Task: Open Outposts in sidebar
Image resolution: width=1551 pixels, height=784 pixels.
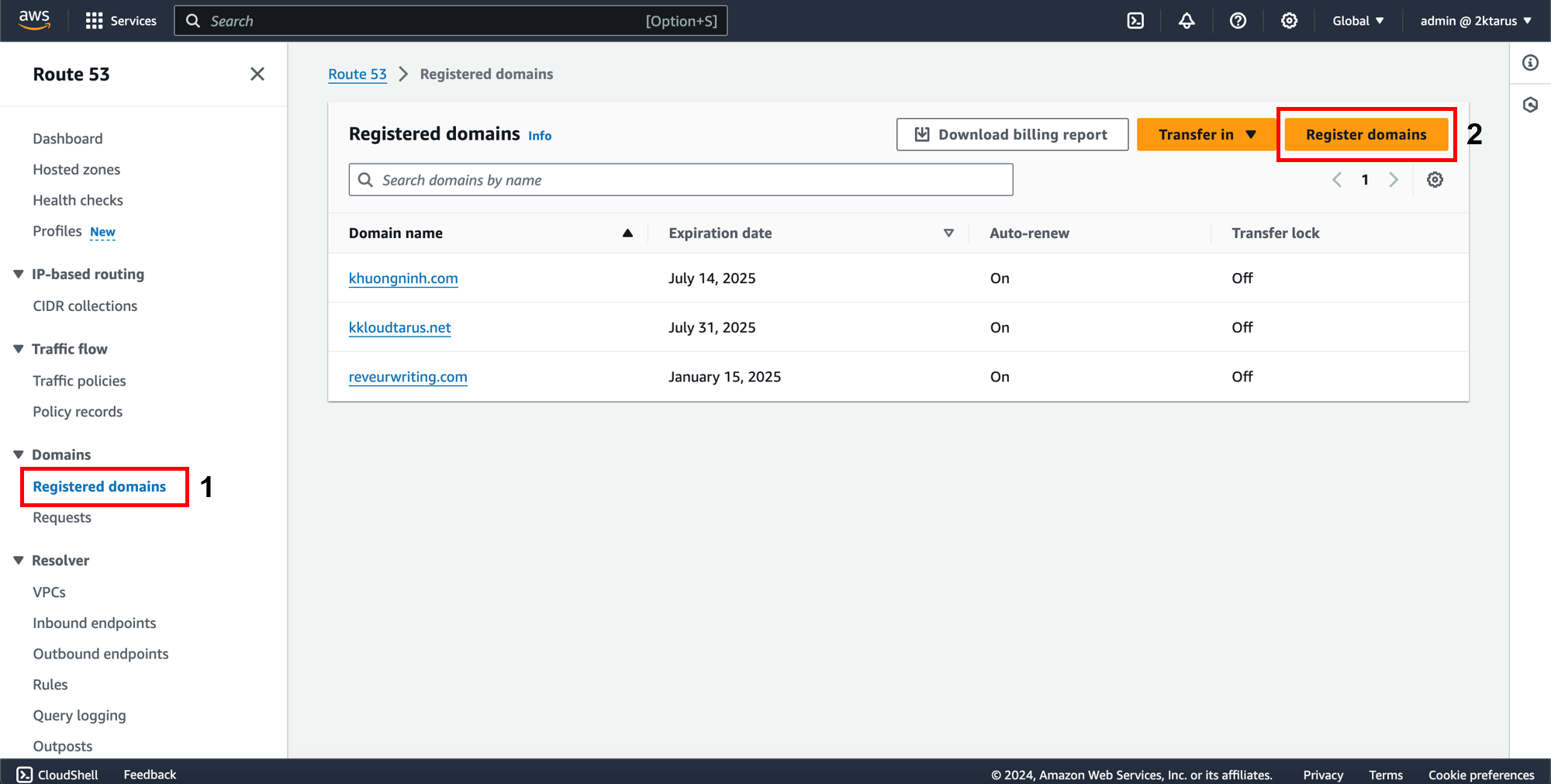Action: point(62,746)
